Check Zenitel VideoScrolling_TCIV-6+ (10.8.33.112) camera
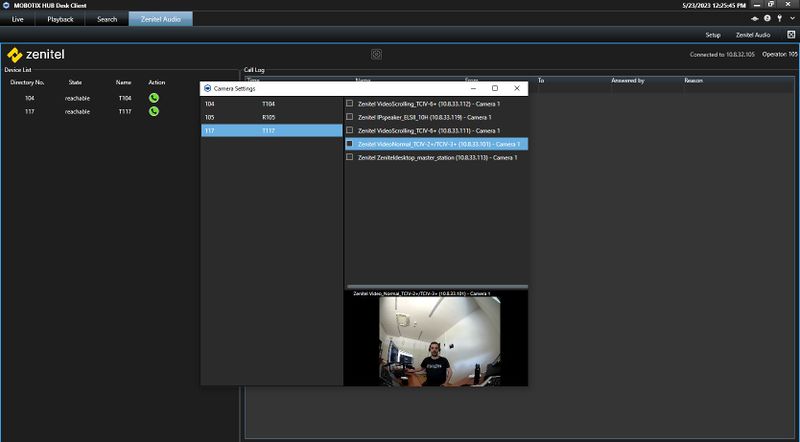The height and width of the screenshot is (442, 800). pyautogui.click(x=349, y=103)
